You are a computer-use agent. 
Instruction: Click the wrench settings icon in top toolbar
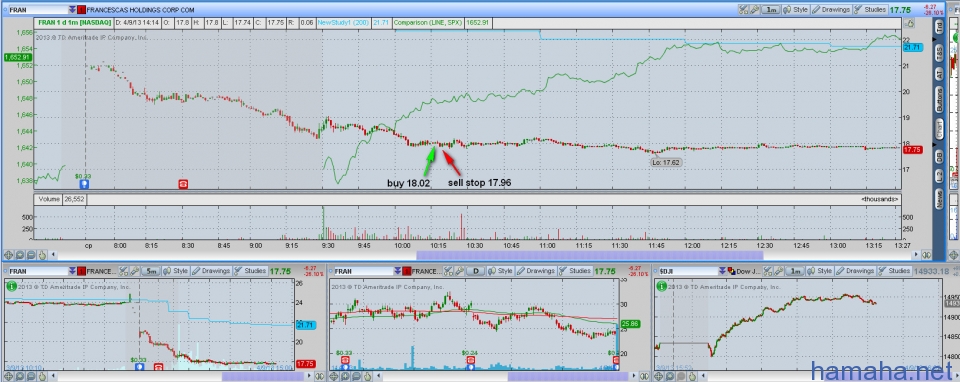coord(754,10)
